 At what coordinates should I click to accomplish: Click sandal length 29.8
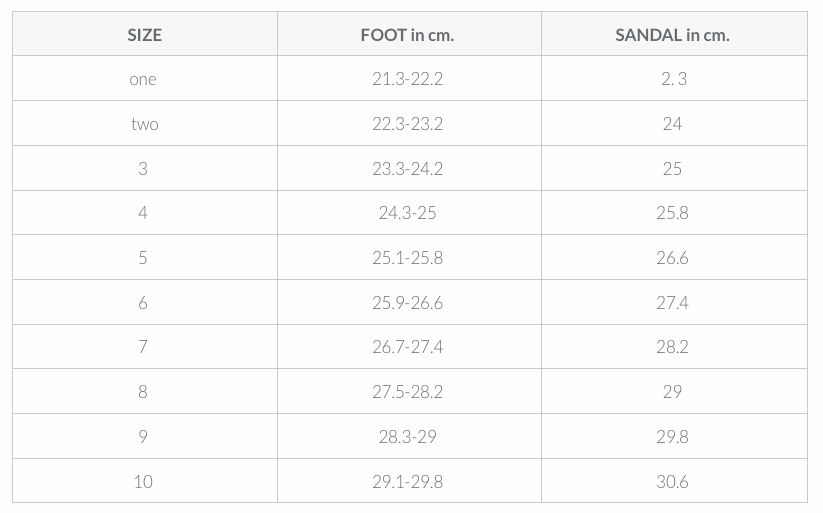(672, 436)
